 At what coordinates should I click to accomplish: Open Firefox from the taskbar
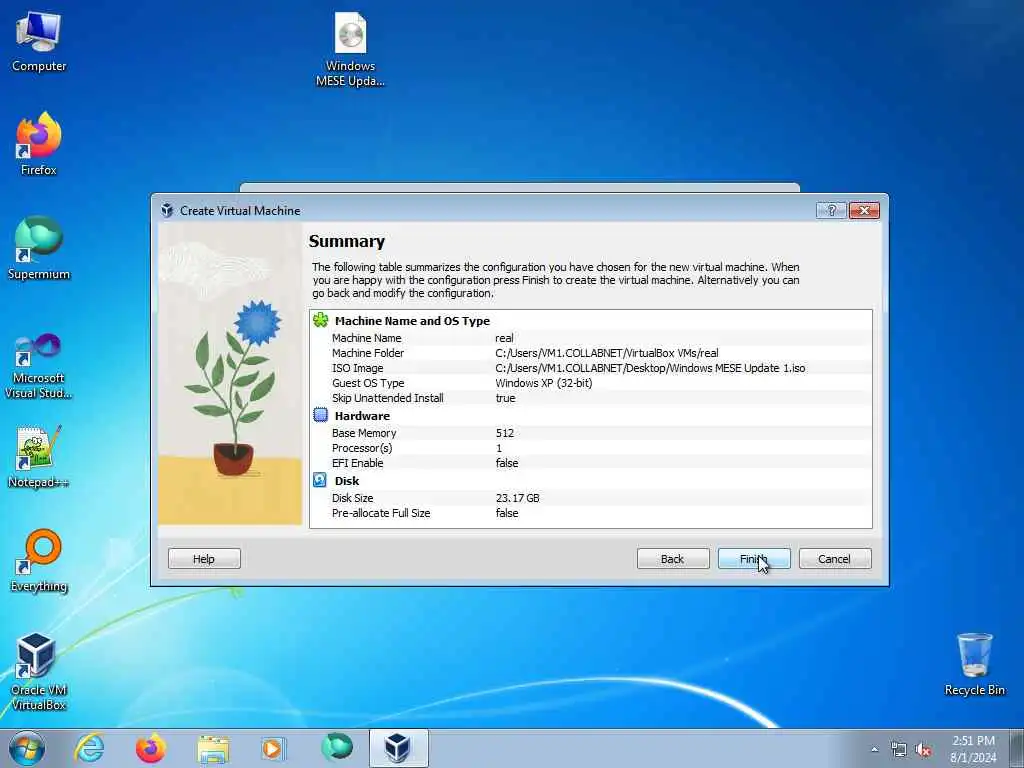151,748
